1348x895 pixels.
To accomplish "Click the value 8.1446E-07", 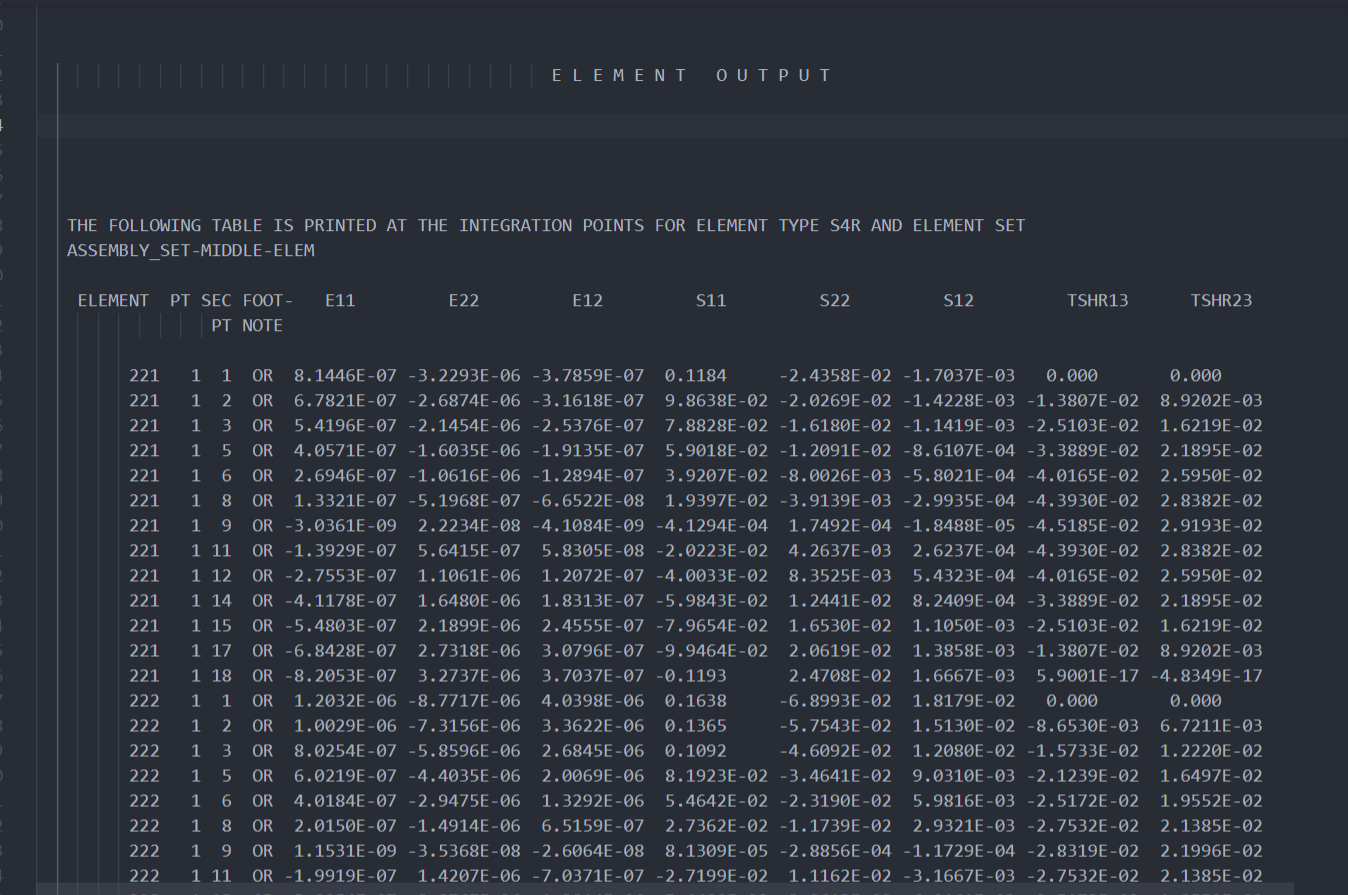I will coord(345,376).
